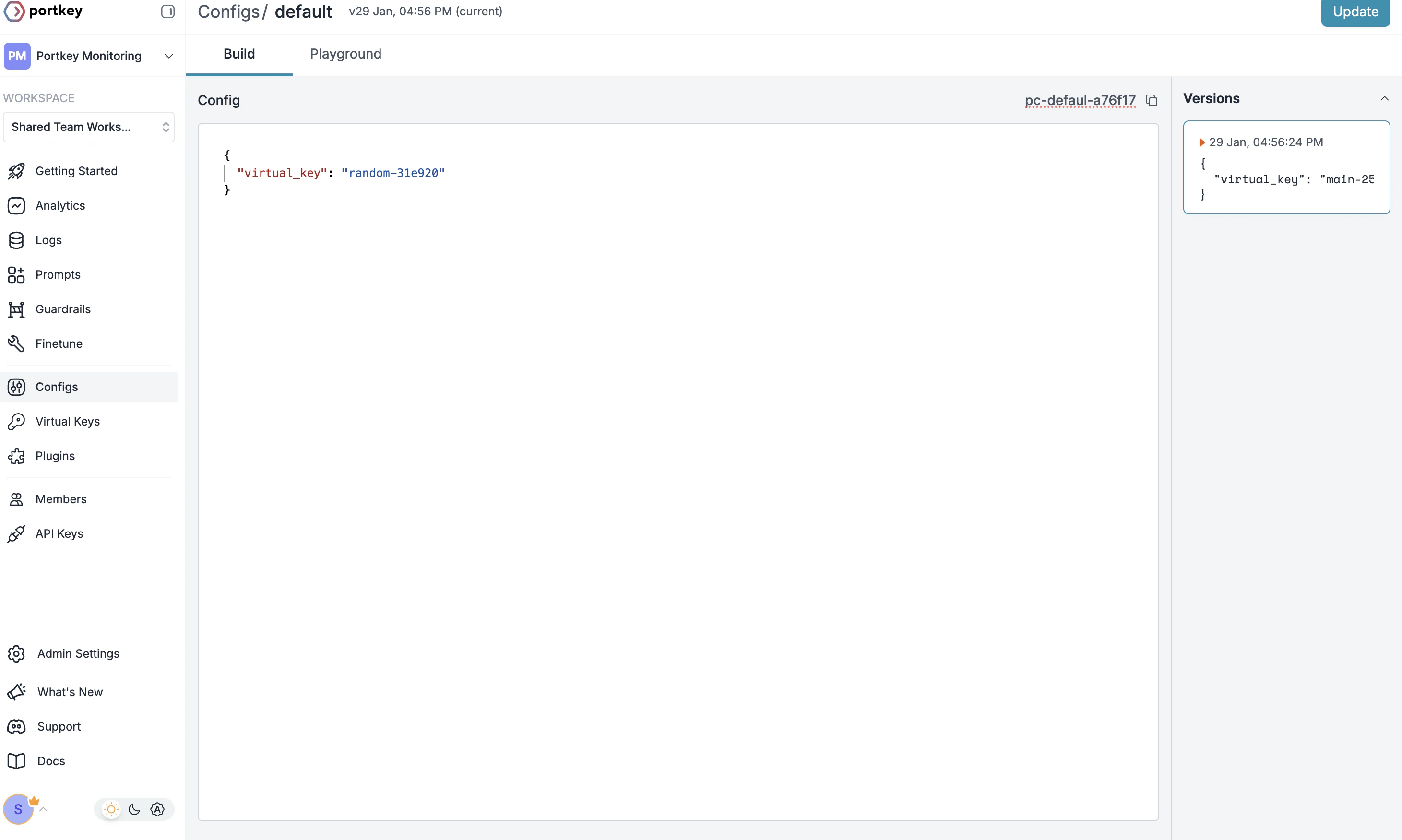Switch to dark mode moon toggle
Viewport: 1402px width, 840px height.
tap(134, 809)
